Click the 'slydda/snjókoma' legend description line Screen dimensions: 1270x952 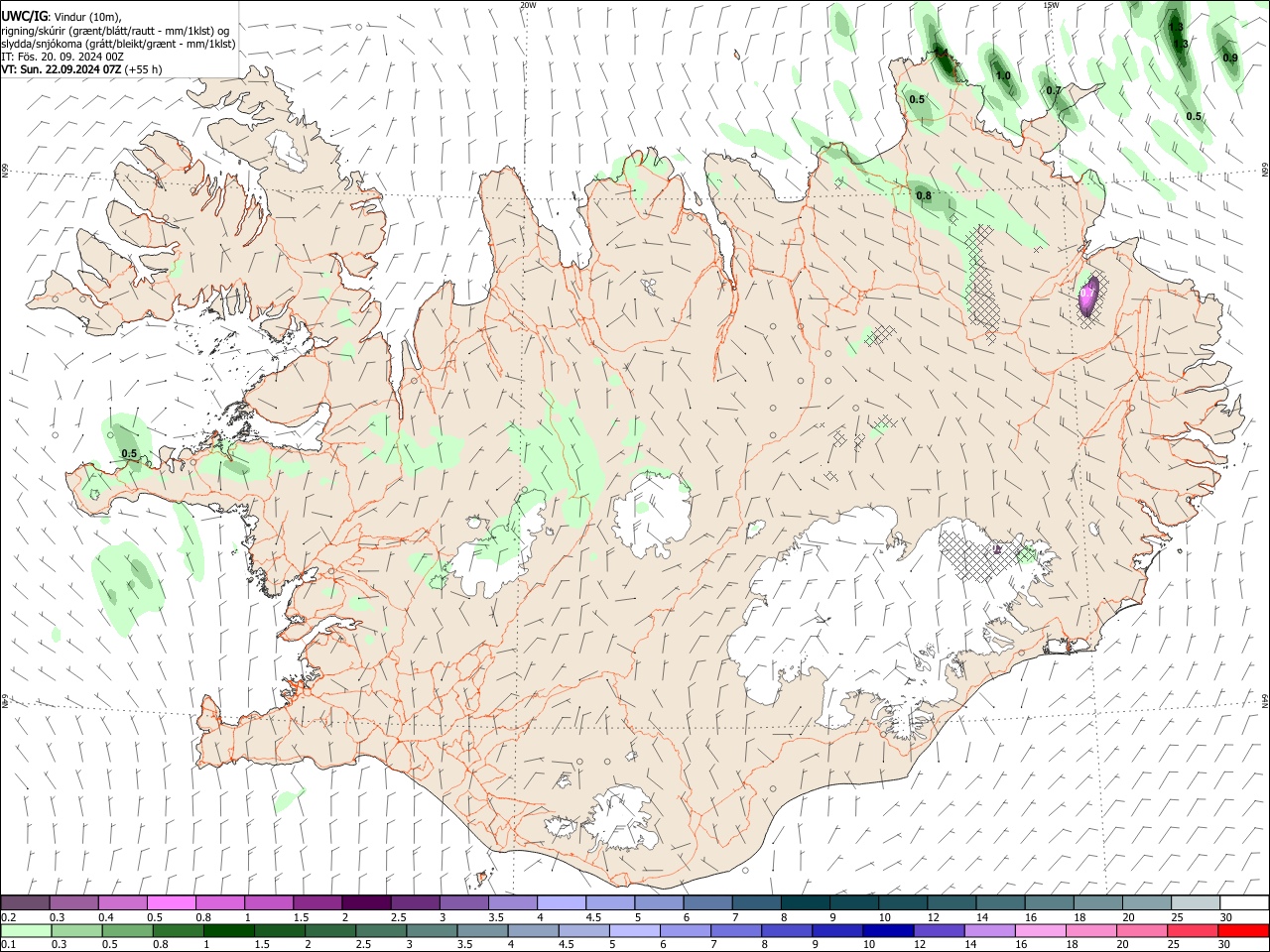pos(118,44)
